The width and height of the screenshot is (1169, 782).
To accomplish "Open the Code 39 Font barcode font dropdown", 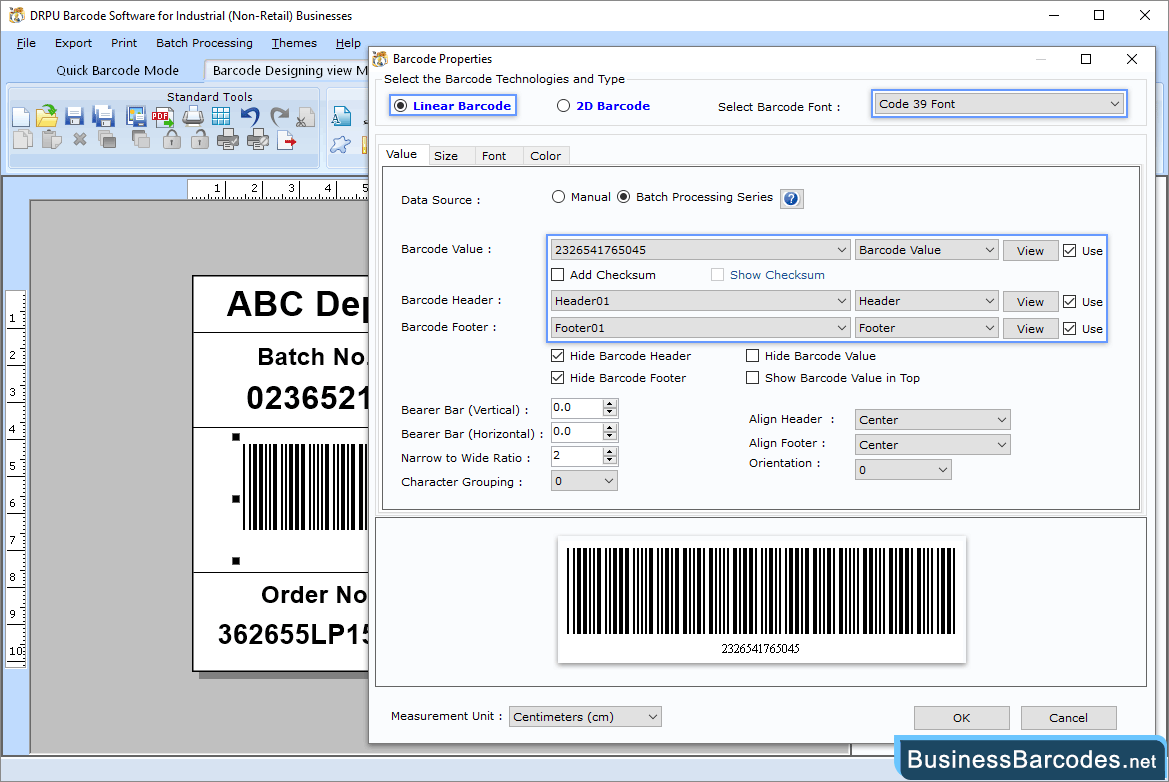I will pos(999,104).
